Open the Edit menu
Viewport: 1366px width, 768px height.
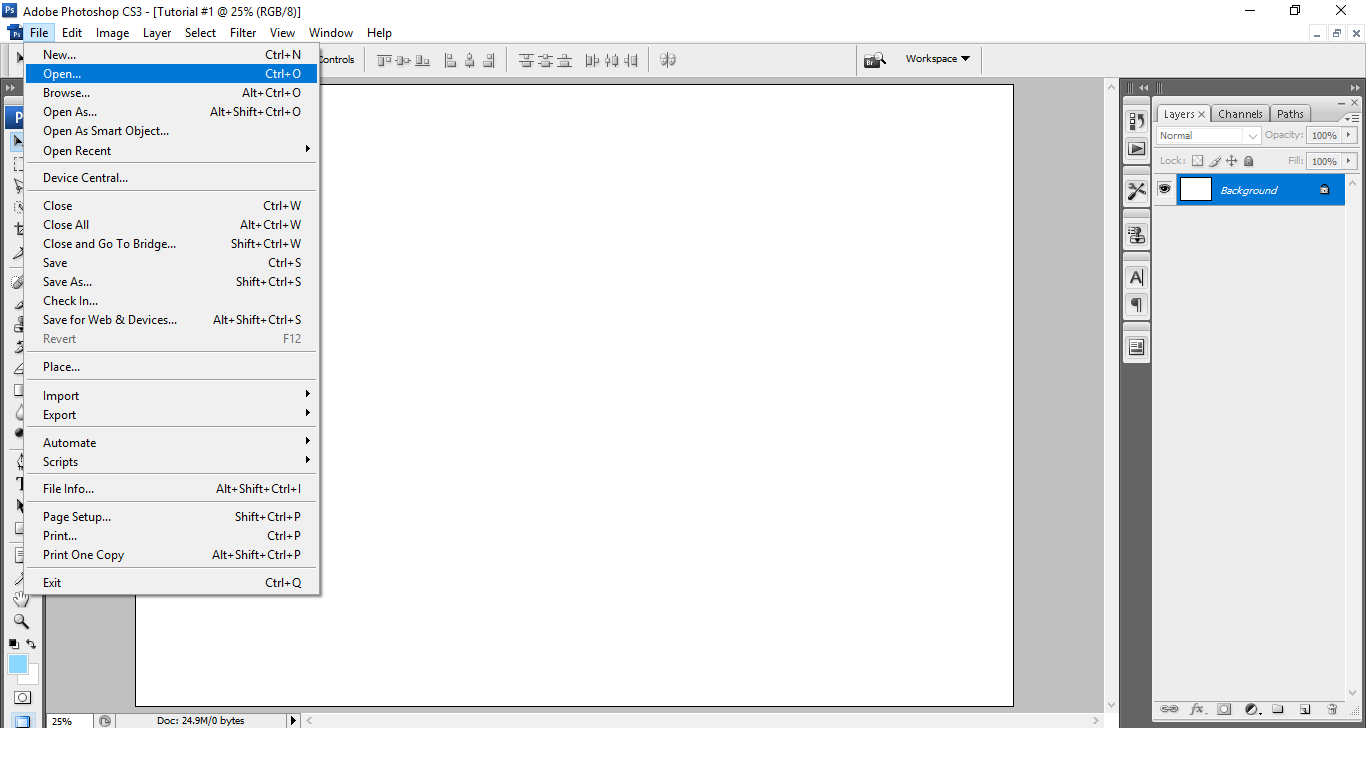pos(72,33)
